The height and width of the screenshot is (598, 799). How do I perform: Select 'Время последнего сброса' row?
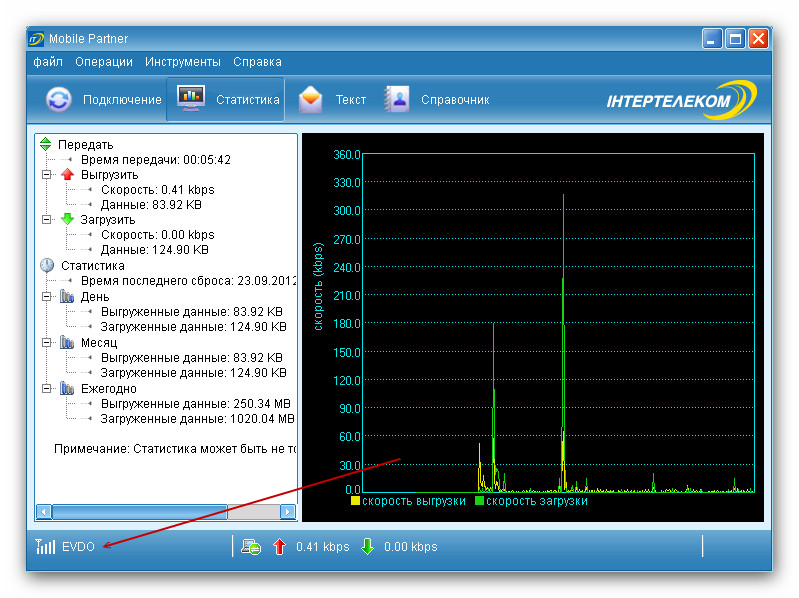(189, 281)
